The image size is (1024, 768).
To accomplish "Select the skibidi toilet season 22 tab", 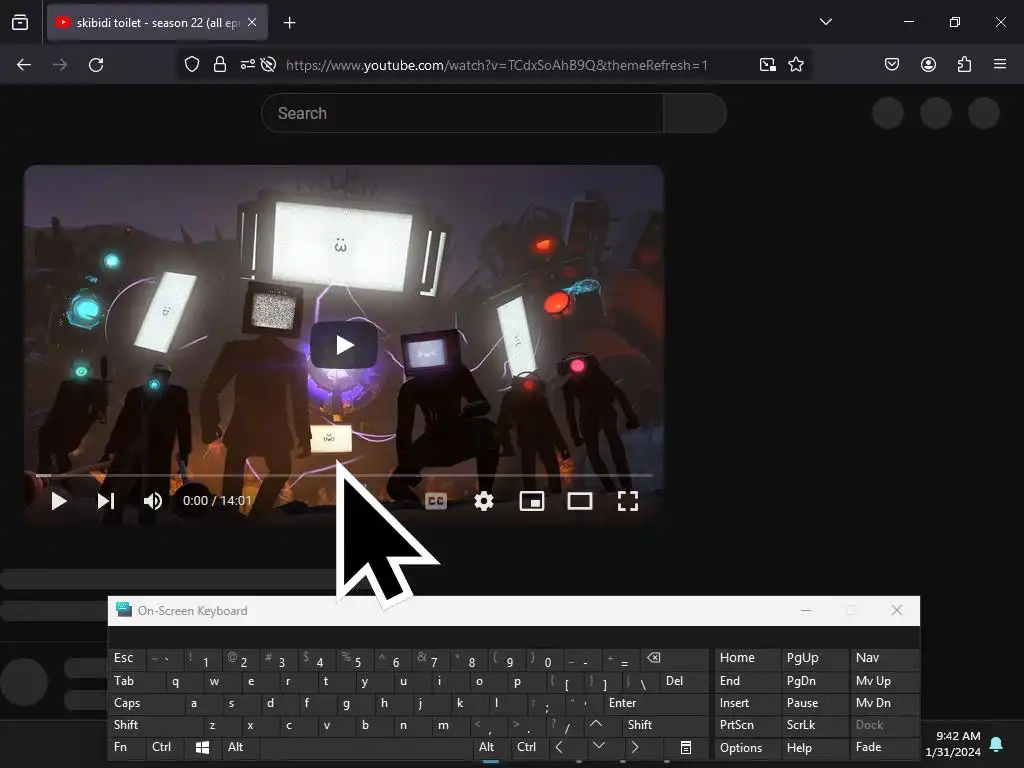I will point(157,23).
